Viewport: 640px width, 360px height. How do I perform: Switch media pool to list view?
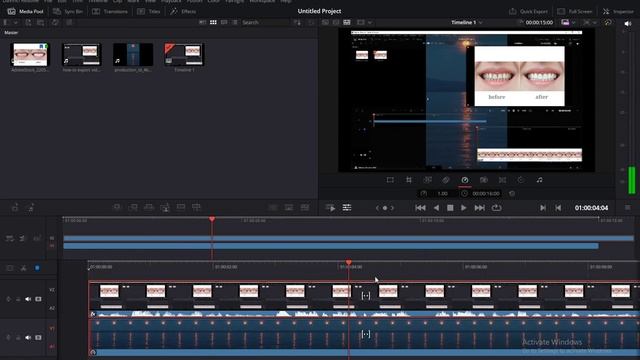(235, 22)
